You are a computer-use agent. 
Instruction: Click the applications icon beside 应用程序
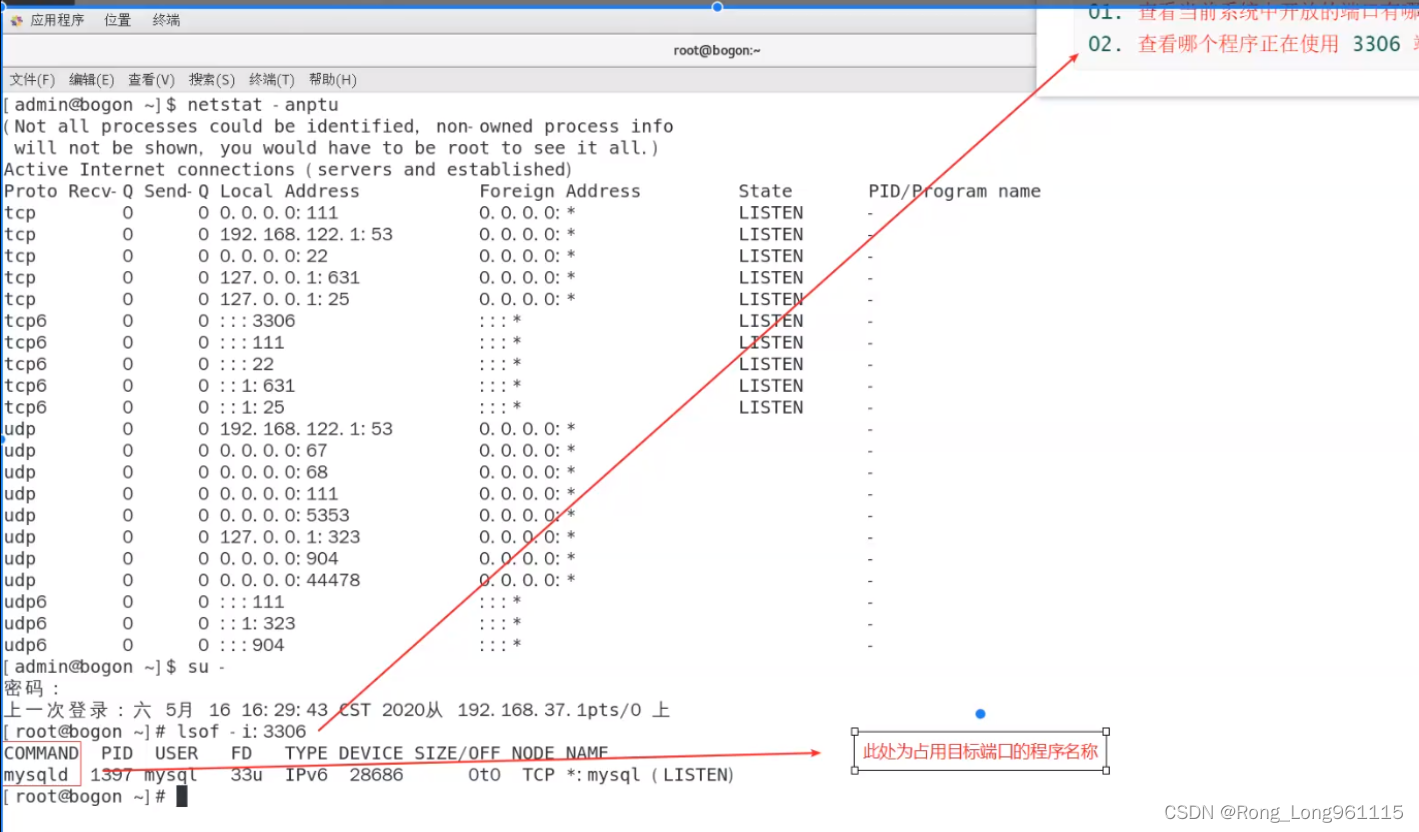16,20
